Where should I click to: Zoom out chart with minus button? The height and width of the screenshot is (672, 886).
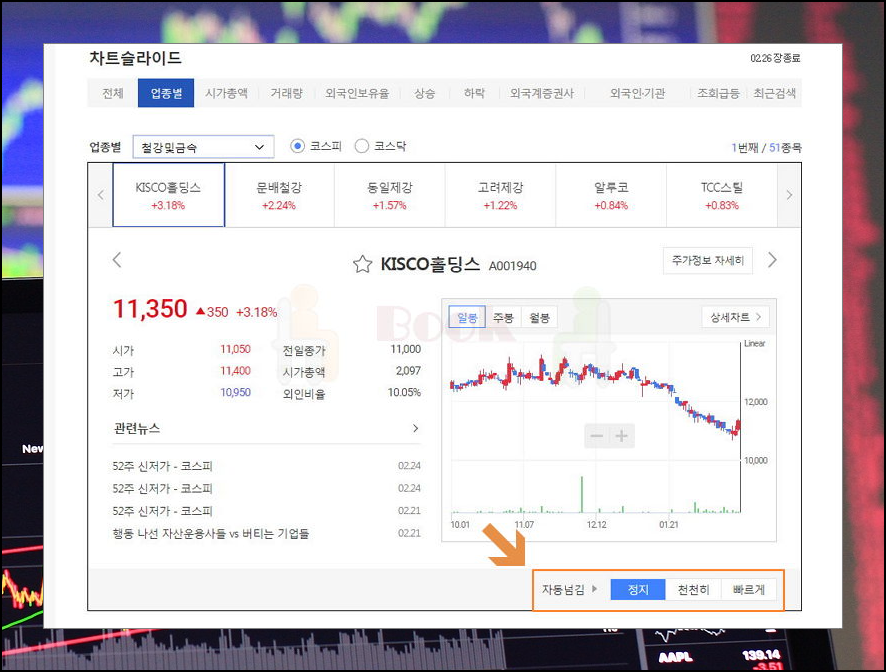597,436
